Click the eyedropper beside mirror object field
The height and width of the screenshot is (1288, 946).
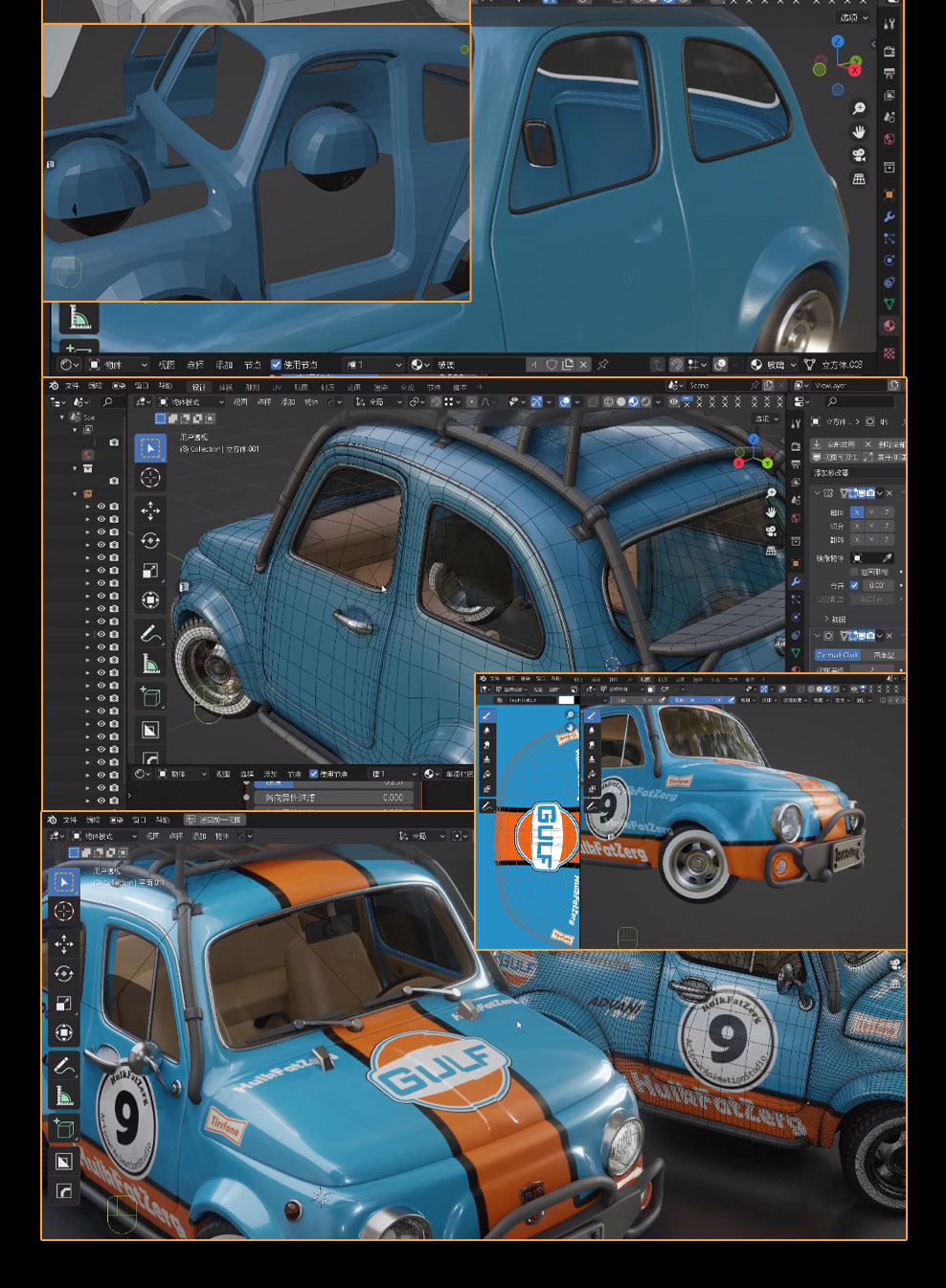click(888, 558)
